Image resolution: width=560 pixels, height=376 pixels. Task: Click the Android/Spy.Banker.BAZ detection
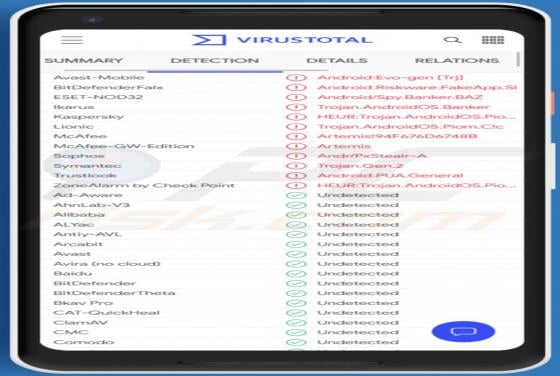click(400, 97)
